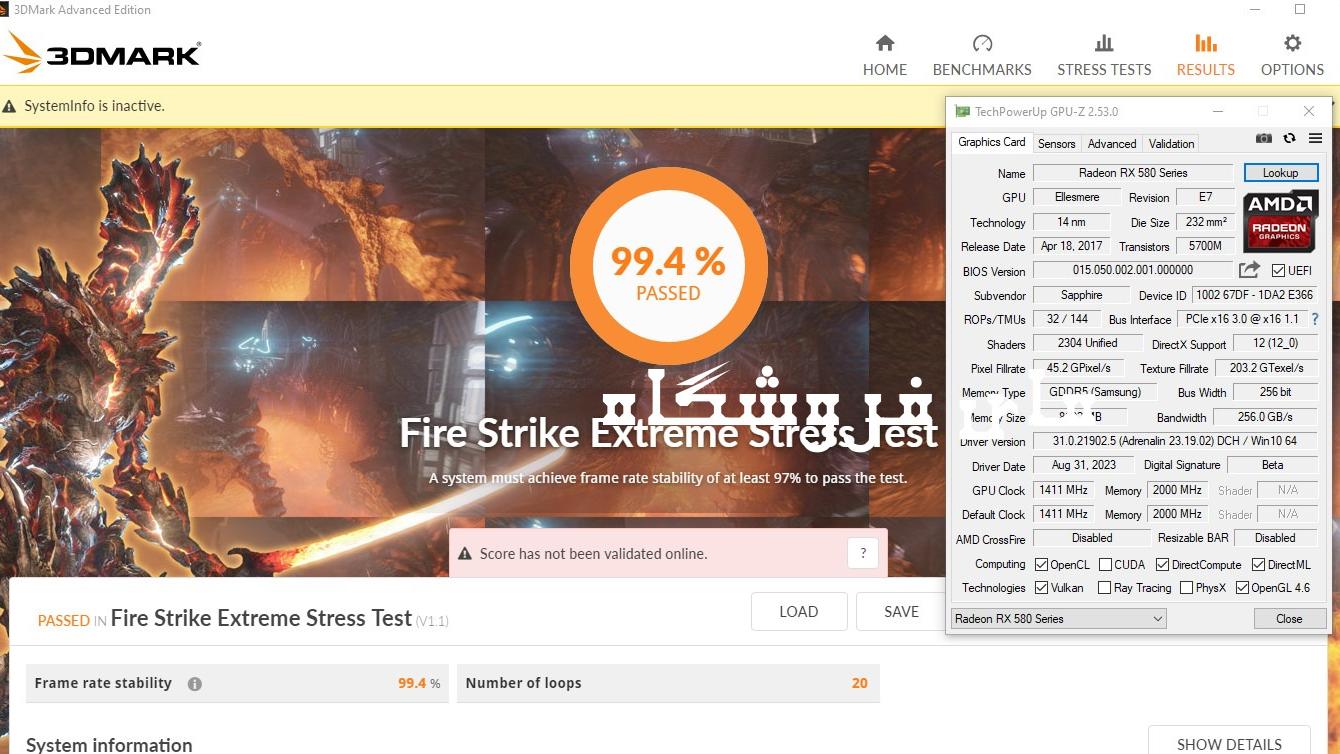This screenshot has height=754, width=1340.
Task: Open the Advanced tab in GPU-Z
Action: tap(1112, 144)
